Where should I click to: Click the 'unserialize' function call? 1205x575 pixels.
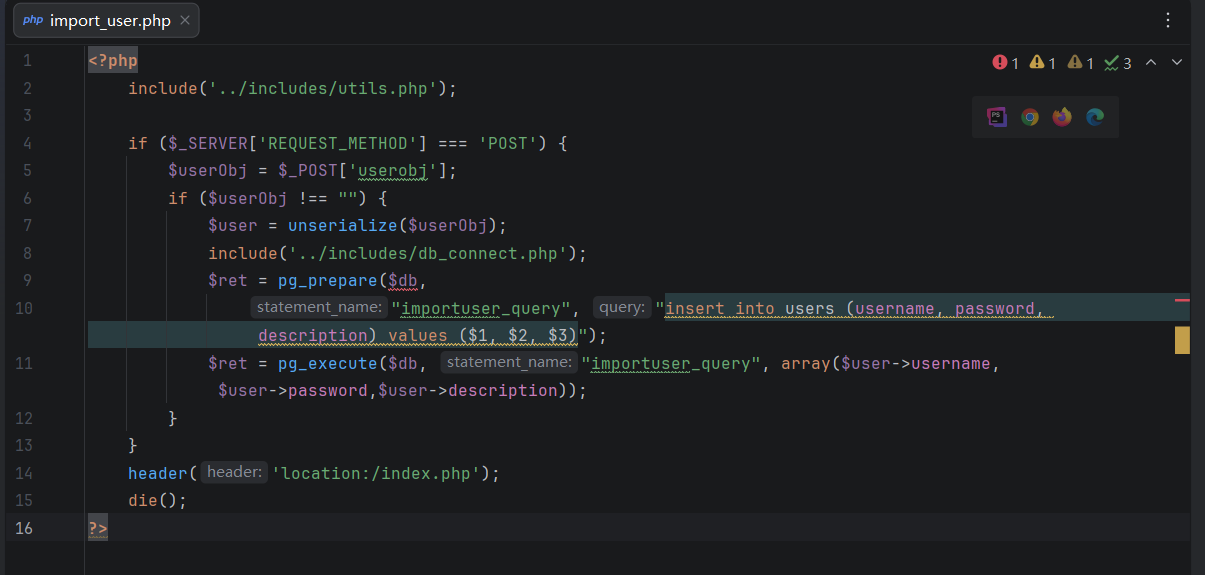click(x=342, y=225)
